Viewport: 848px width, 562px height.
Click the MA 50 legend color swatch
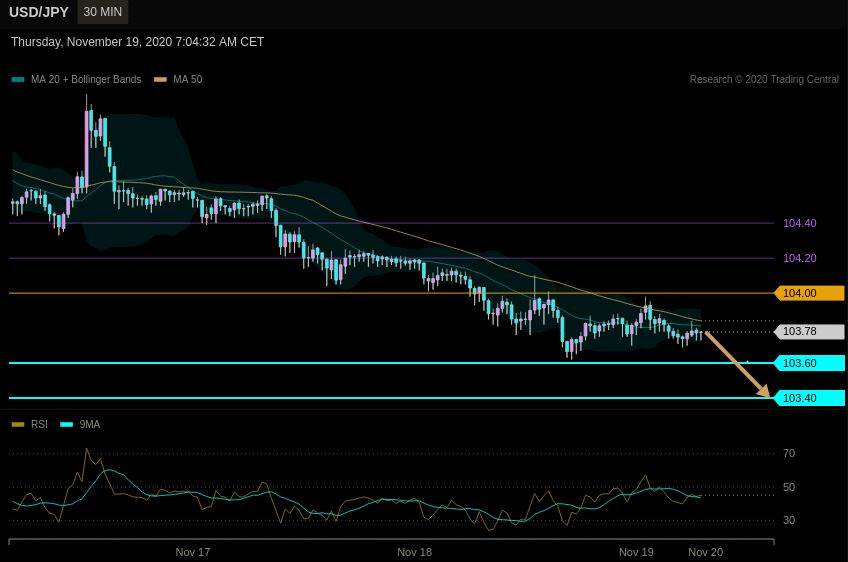click(x=161, y=80)
